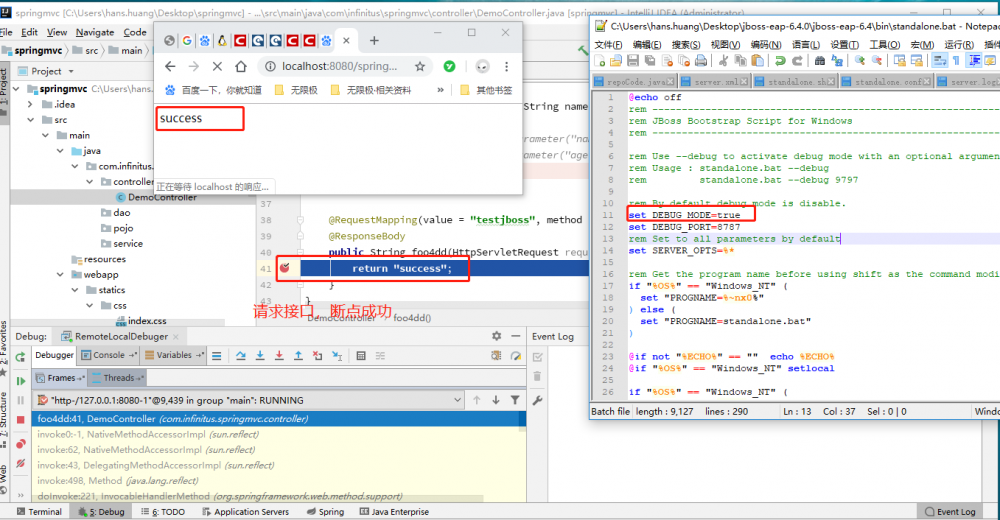Toggle Mute Breakpoints icon in debugger
The width and height of the screenshot is (1000, 520).
click(20, 463)
